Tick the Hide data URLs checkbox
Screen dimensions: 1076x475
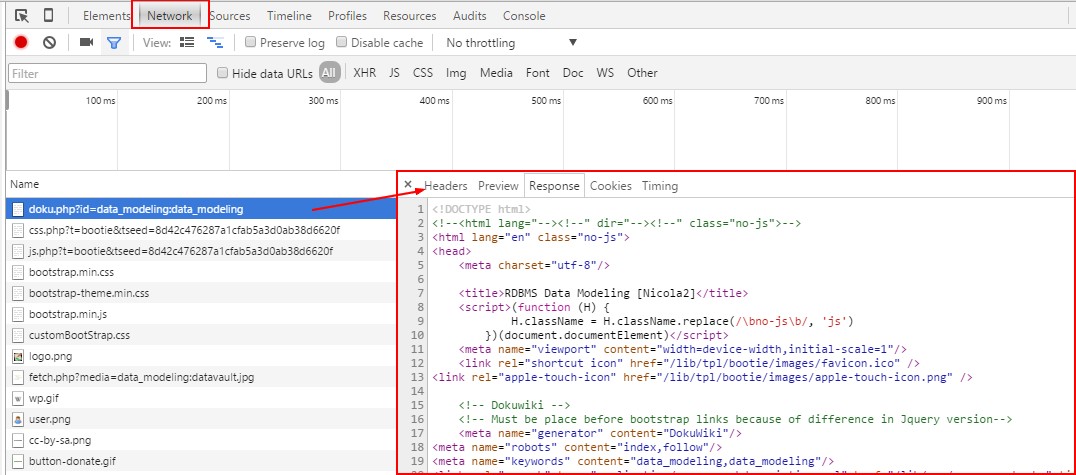[x=223, y=73]
